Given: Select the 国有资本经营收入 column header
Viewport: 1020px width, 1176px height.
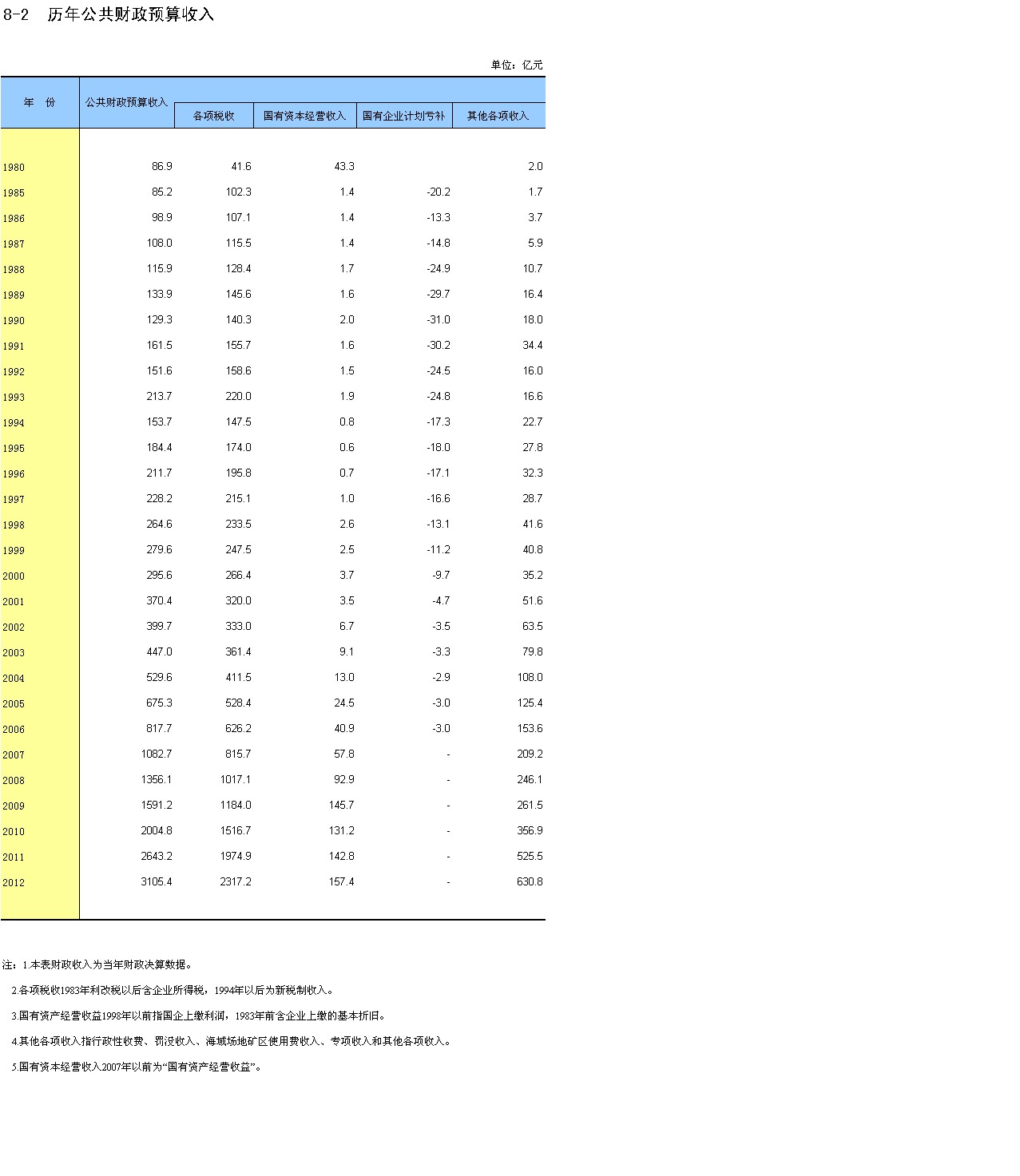Looking at the screenshot, I should coord(305,116).
